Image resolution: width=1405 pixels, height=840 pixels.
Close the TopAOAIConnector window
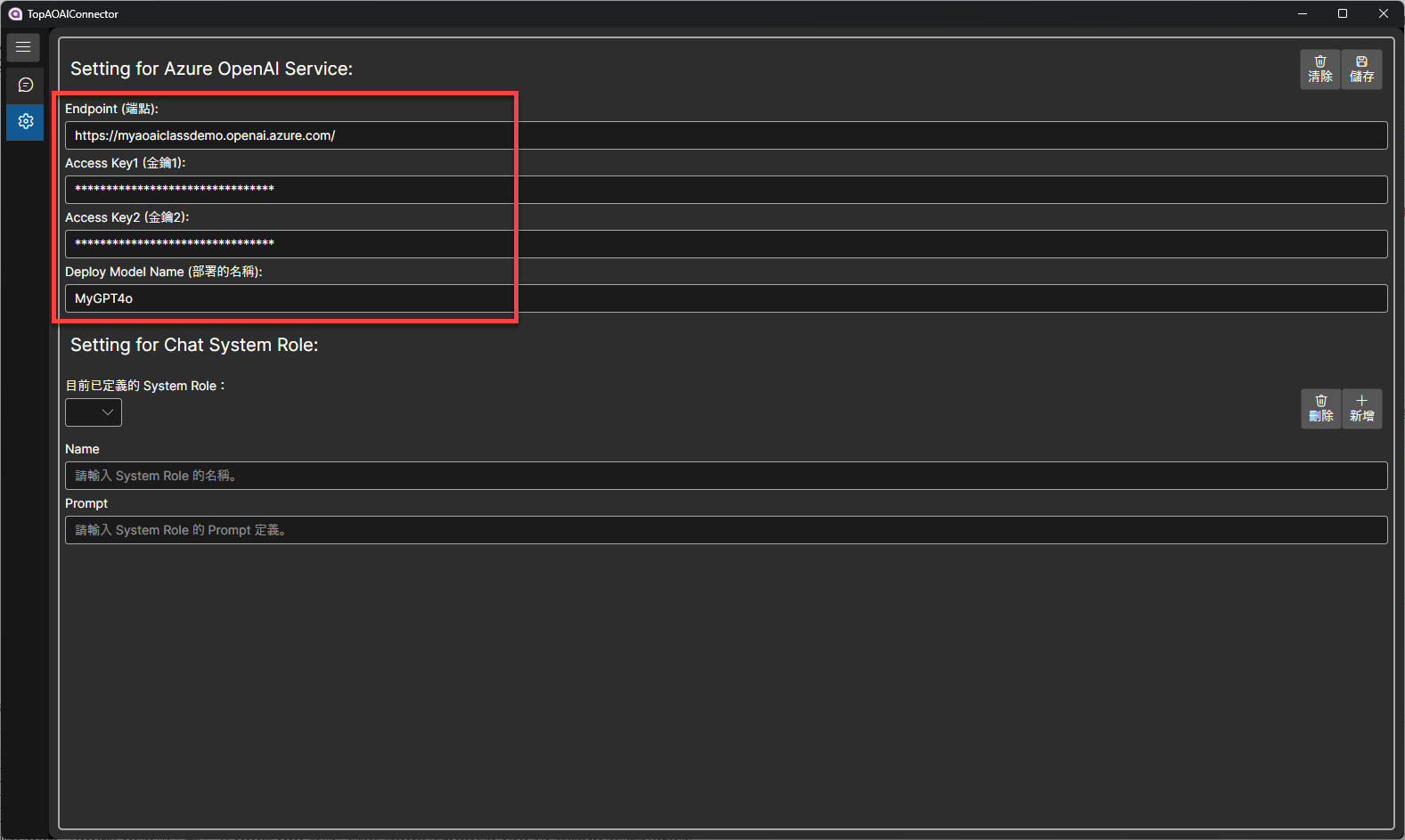[x=1384, y=13]
